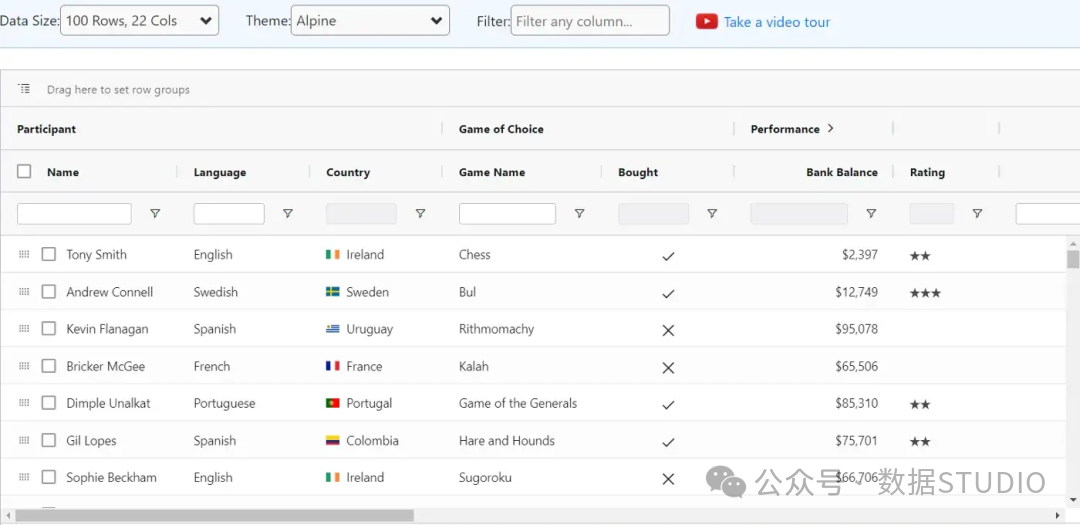
Task: Toggle the select-all checkbox in Name header
Action: pos(24,172)
